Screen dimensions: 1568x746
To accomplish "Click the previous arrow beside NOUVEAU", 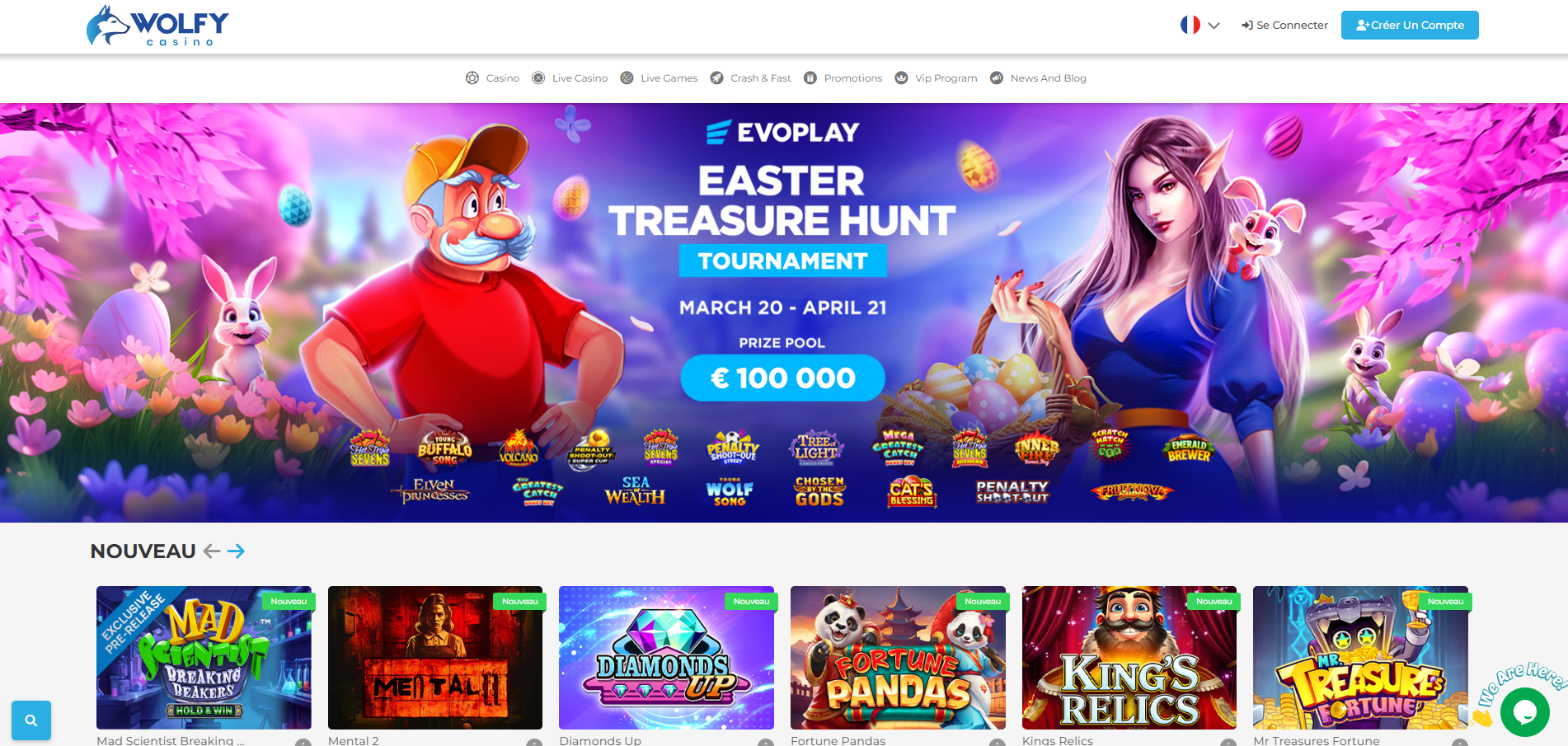I will [x=212, y=551].
